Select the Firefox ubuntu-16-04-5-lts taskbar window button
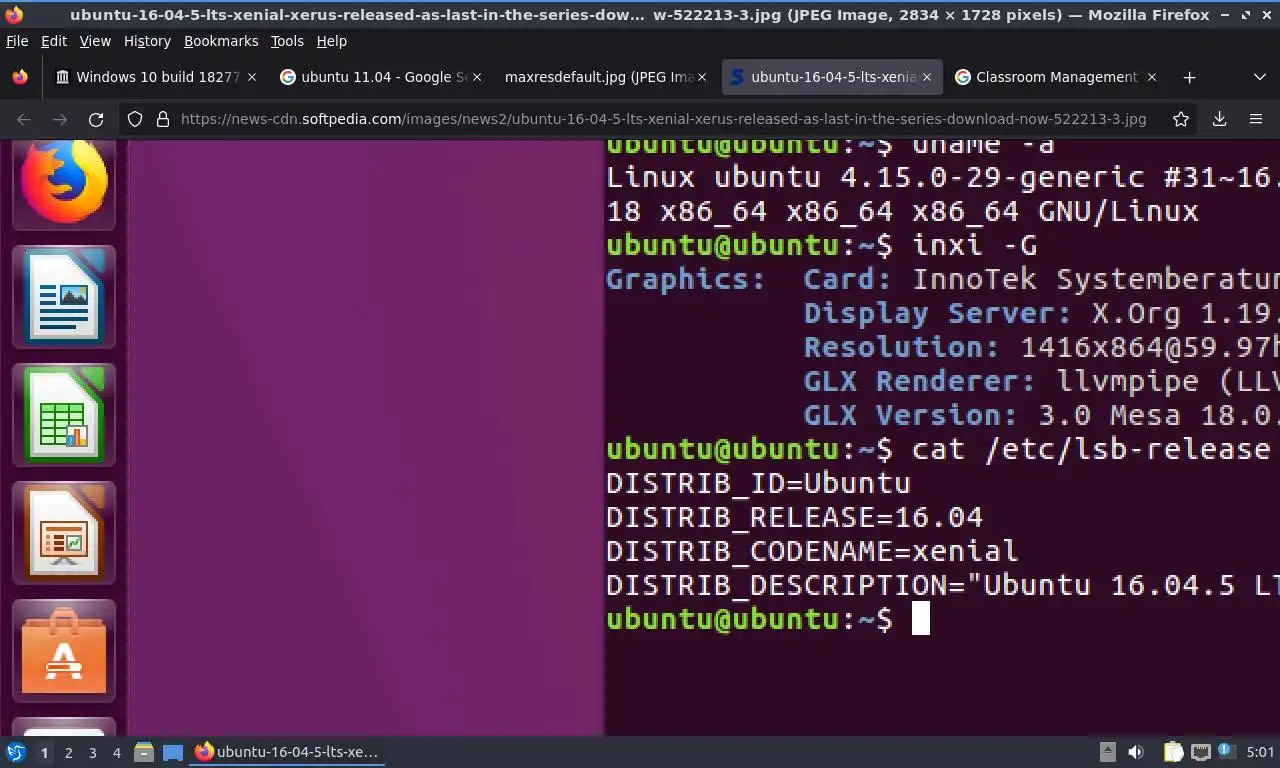Screen dimensions: 1280x768 point(287,752)
